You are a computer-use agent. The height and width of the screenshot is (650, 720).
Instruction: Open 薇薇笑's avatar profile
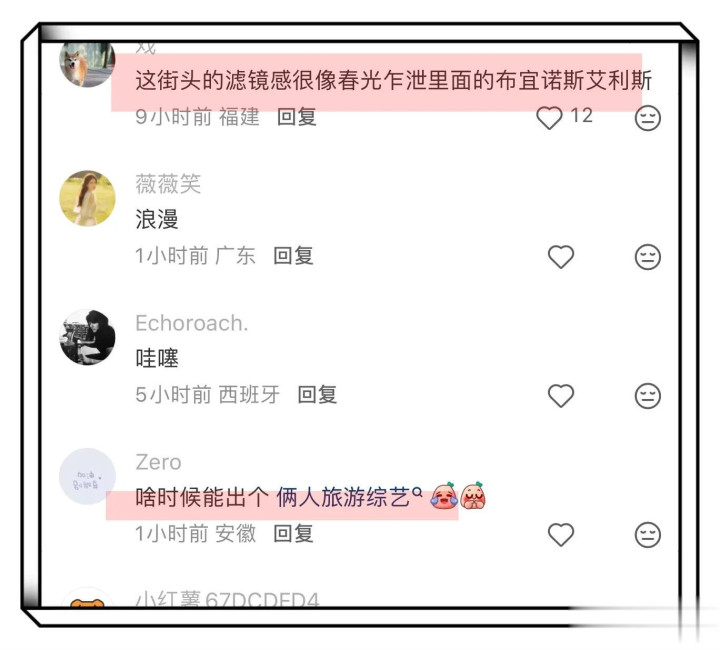(x=87, y=198)
